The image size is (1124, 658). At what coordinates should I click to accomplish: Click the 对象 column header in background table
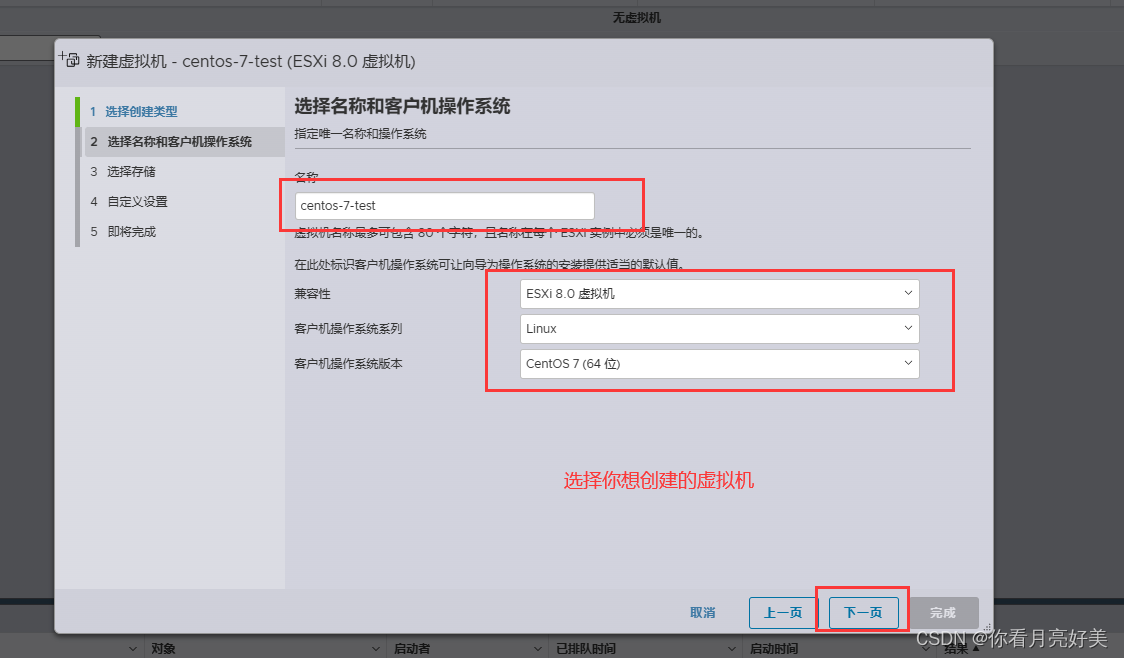click(163, 649)
